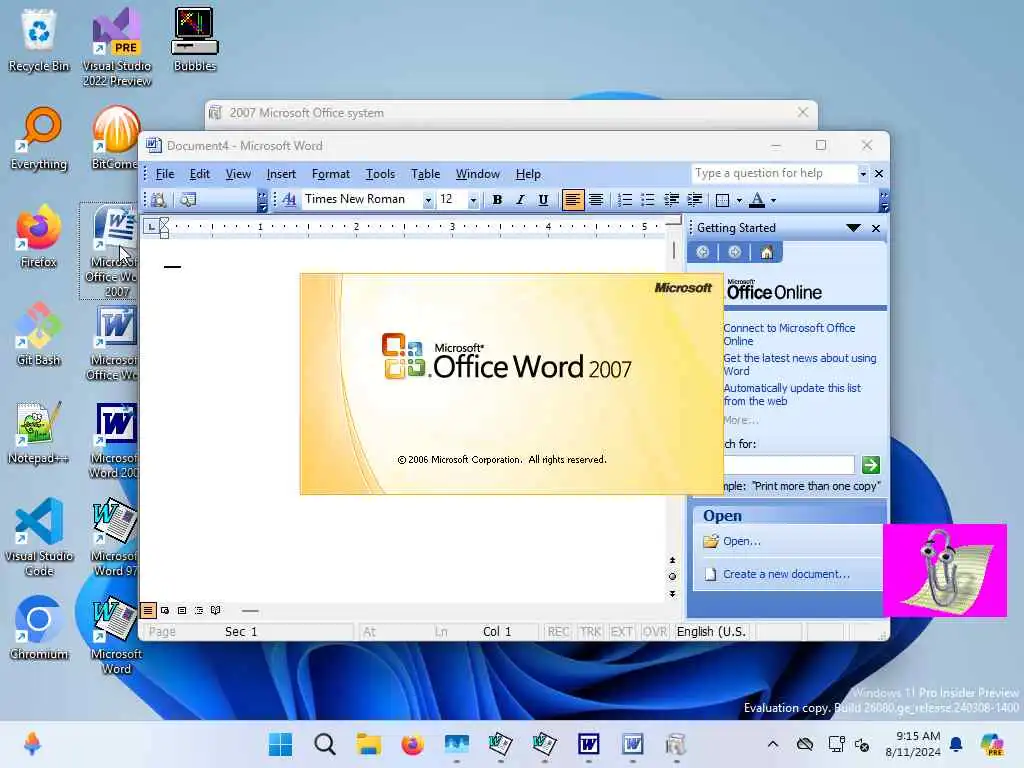The image size is (1024, 768).
Task: Click Automatically update this list link
Action: [792, 394]
